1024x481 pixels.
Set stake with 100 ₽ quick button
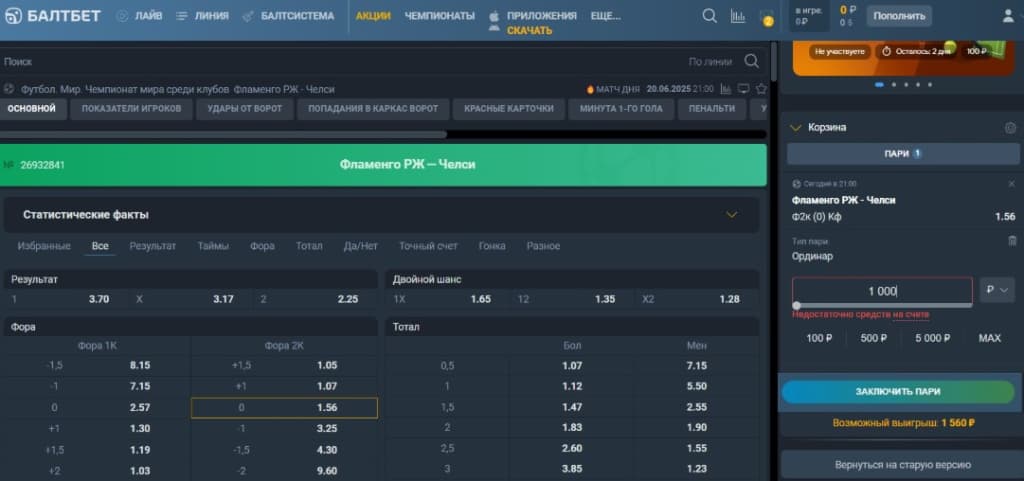click(818, 338)
